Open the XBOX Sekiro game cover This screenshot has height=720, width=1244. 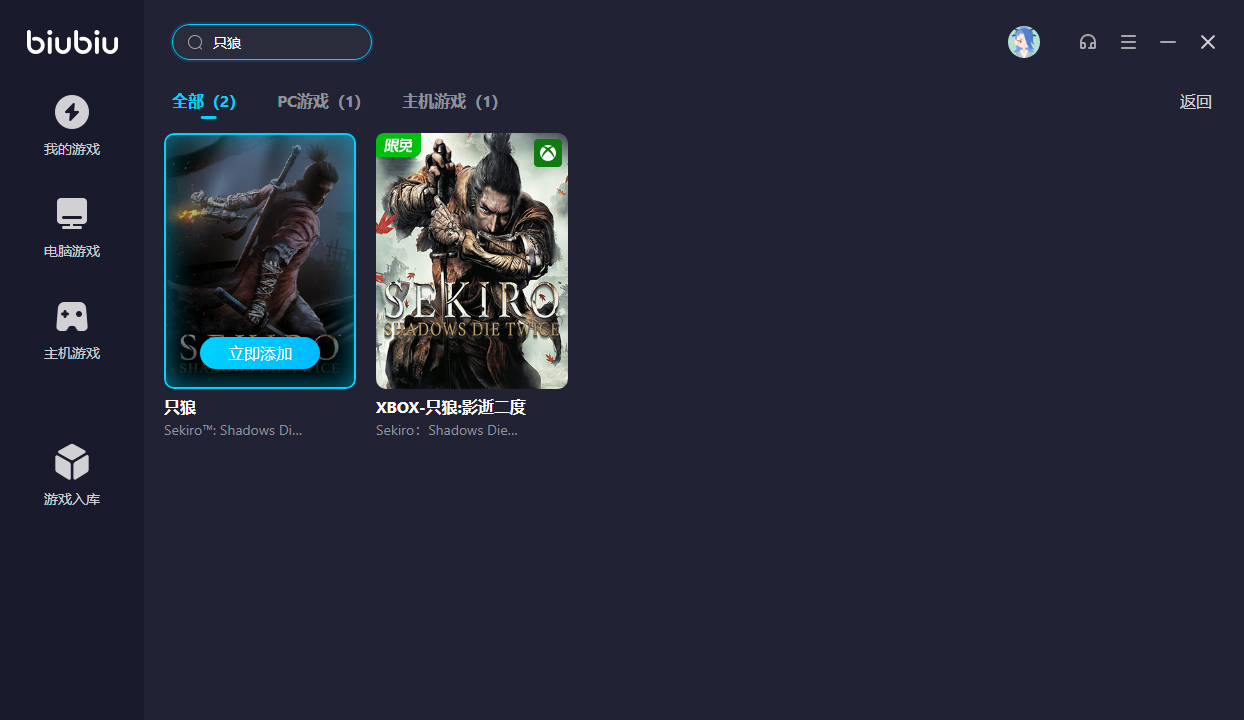[472, 261]
